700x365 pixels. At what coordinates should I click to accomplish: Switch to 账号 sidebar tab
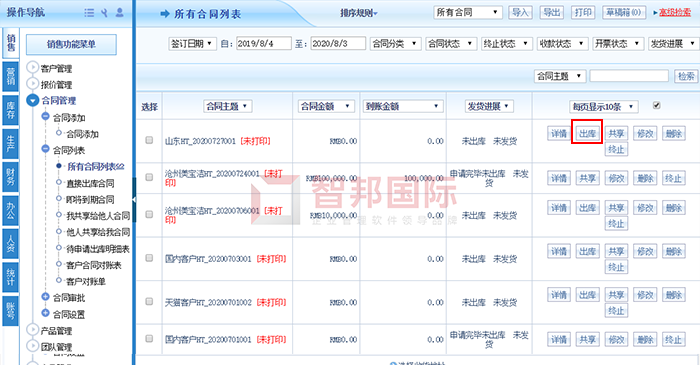click(11, 311)
